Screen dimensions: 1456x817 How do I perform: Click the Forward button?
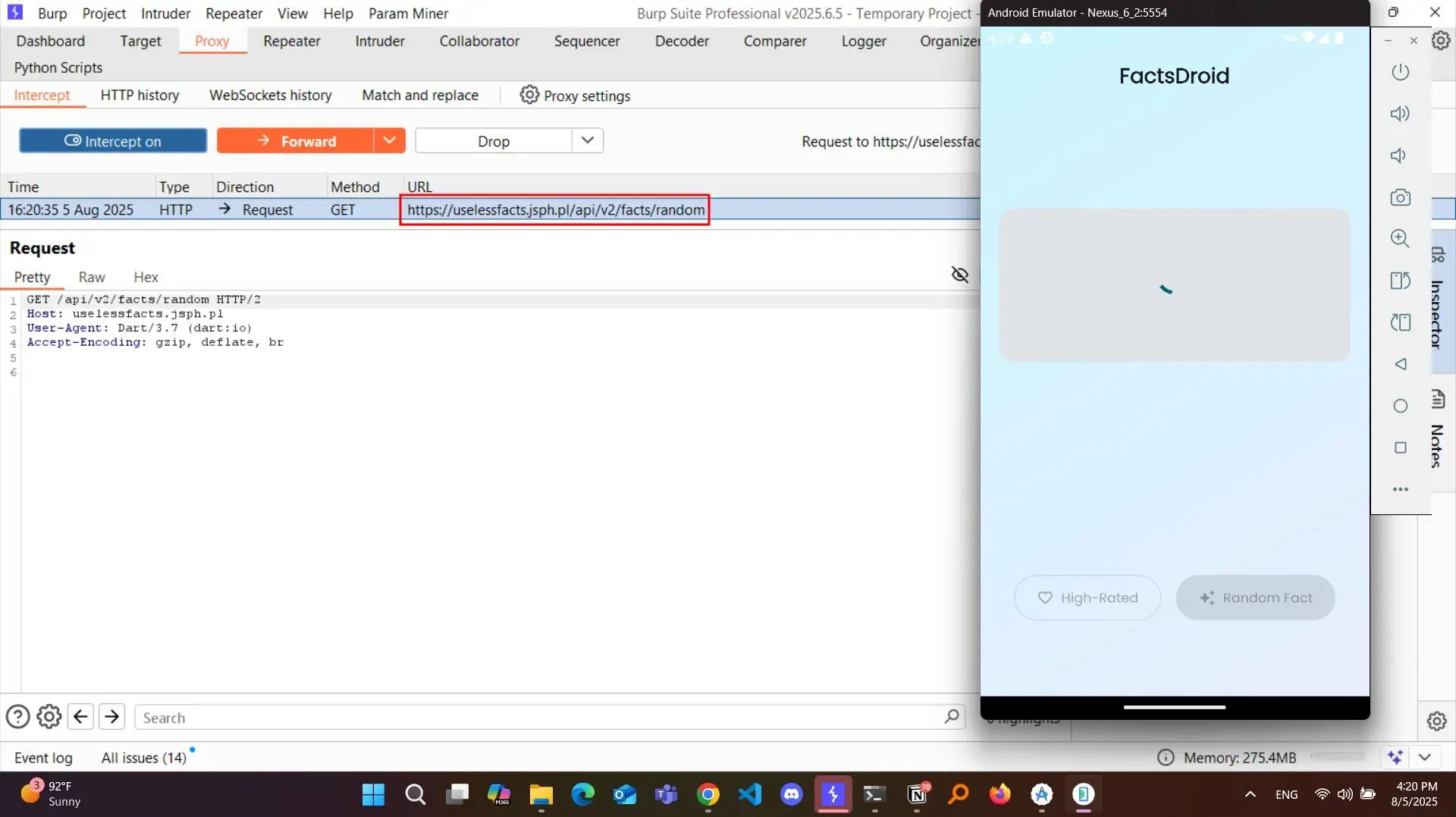coord(296,141)
